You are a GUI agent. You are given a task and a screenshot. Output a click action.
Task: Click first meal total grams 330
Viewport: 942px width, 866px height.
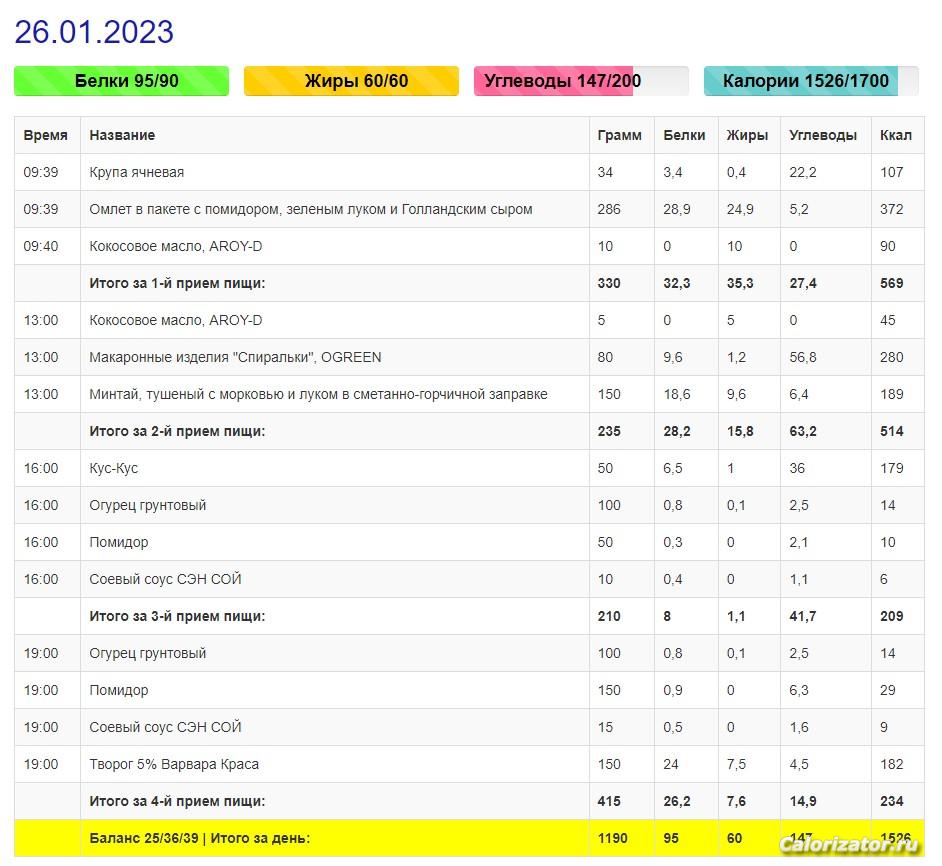click(x=609, y=283)
